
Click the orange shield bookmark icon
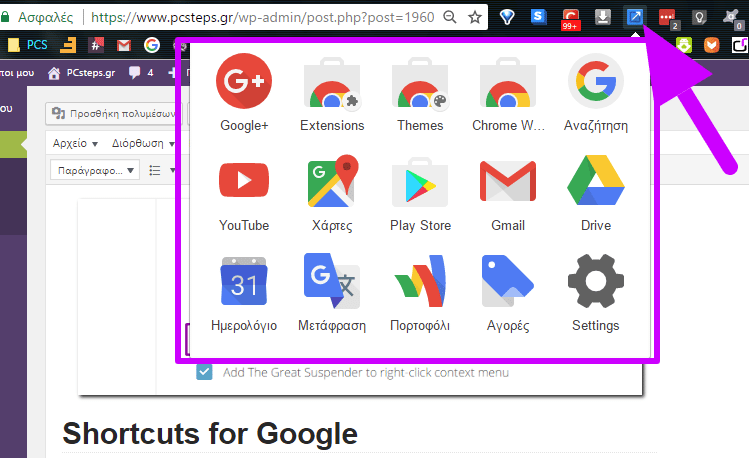[711, 45]
